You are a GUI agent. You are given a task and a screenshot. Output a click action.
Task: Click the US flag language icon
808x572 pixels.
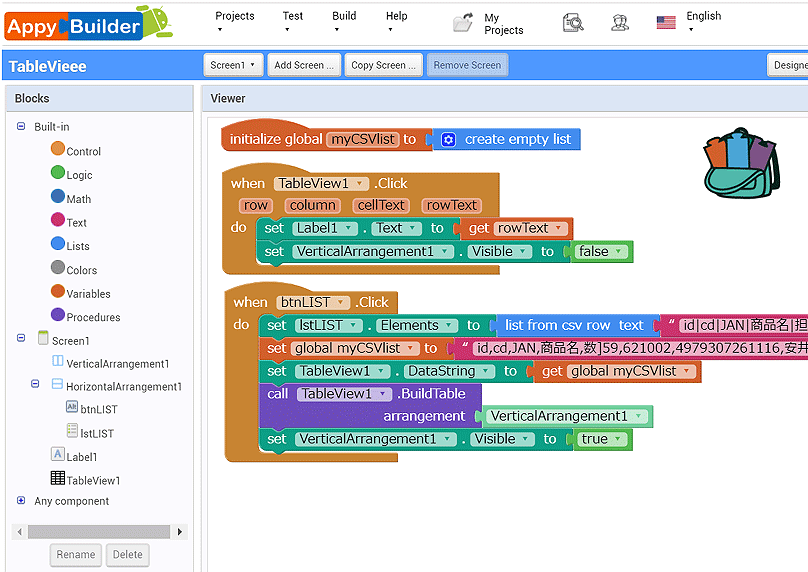coord(666,23)
